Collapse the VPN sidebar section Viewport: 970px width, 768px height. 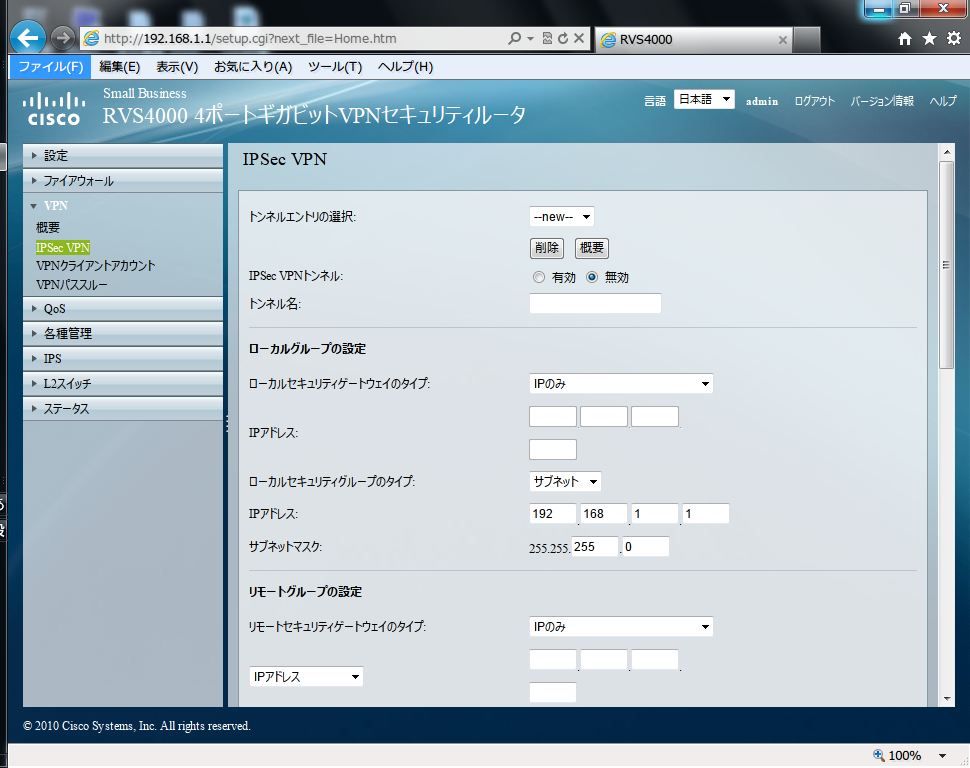click(122, 205)
